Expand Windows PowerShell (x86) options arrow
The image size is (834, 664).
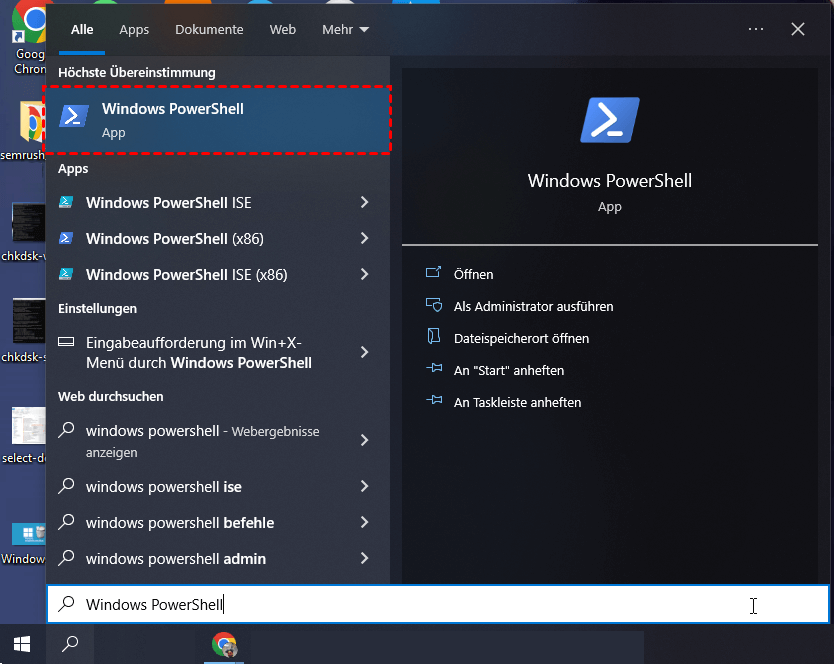pyautogui.click(x=364, y=238)
